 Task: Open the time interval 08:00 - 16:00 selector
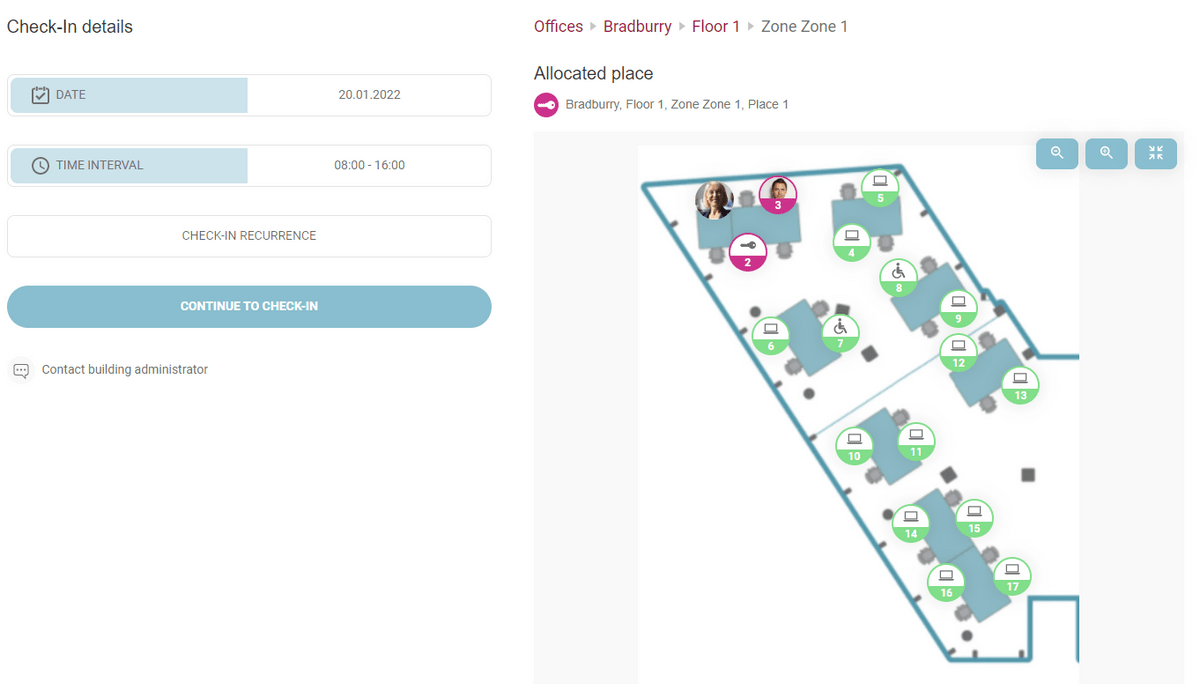click(x=369, y=165)
